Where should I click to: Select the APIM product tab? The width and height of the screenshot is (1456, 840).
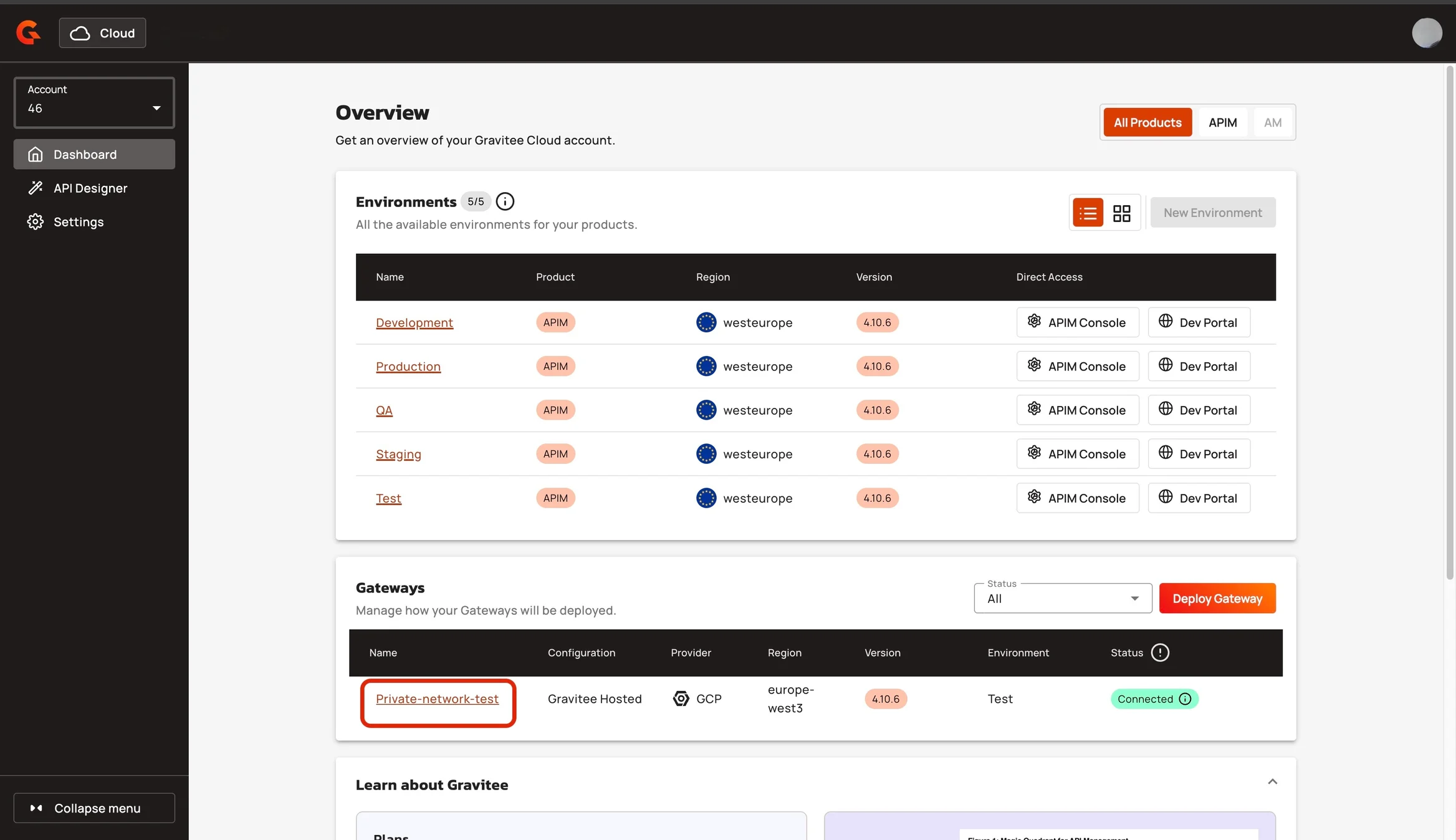[1222, 122]
